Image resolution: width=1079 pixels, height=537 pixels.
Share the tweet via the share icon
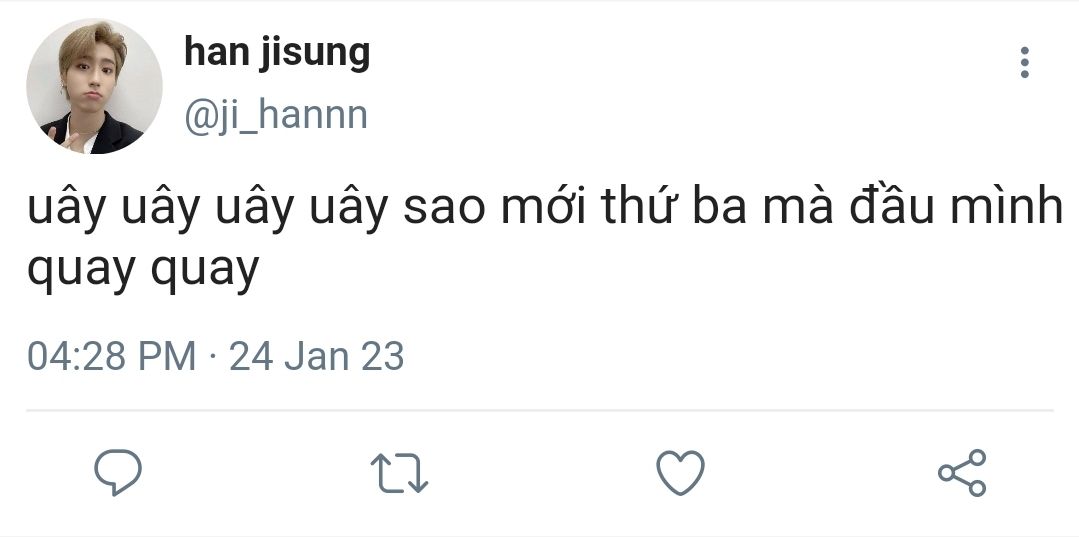click(962, 472)
